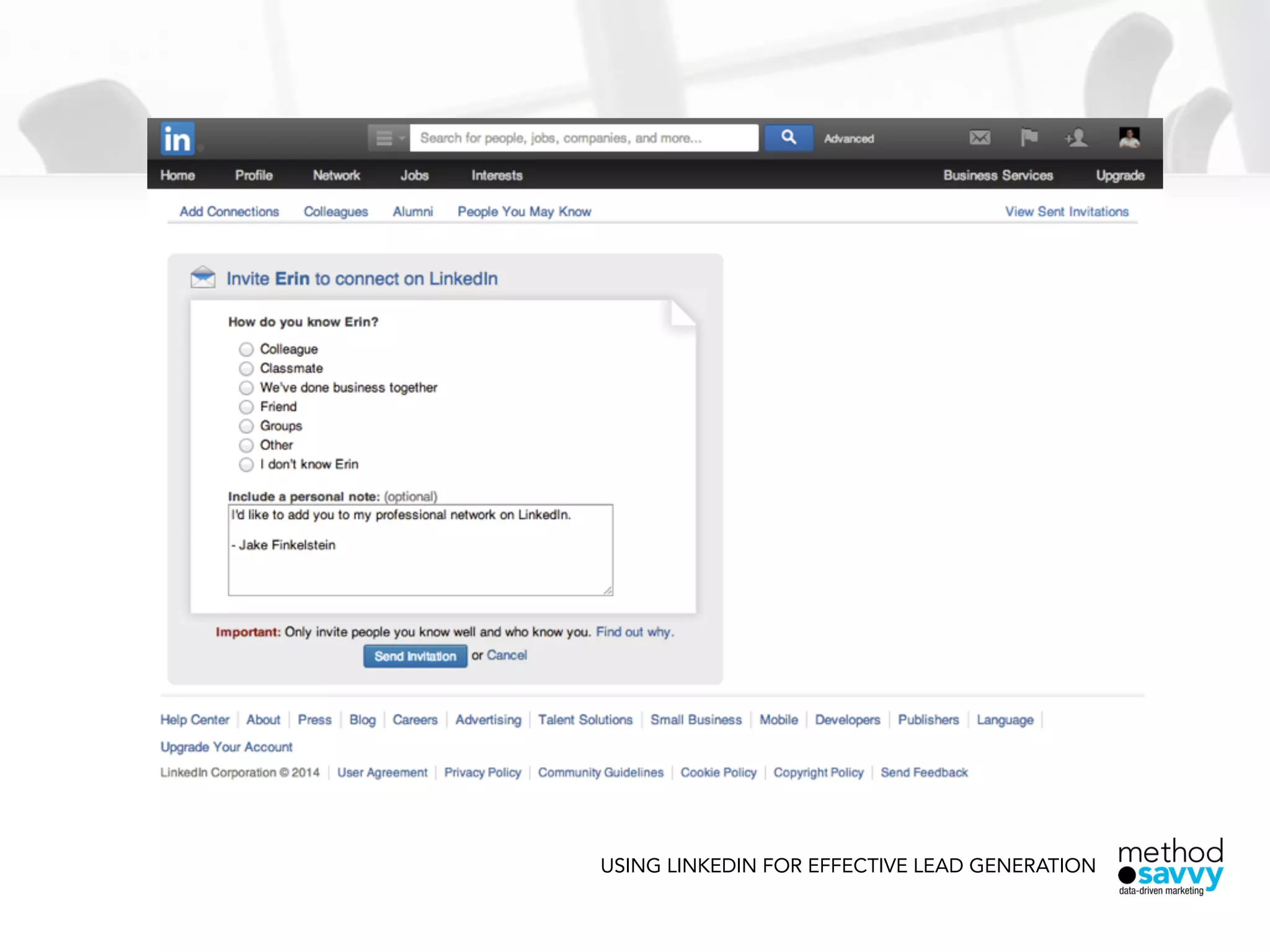This screenshot has width=1270, height=952.
Task: Select the Groups radio button
Action: click(x=246, y=426)
